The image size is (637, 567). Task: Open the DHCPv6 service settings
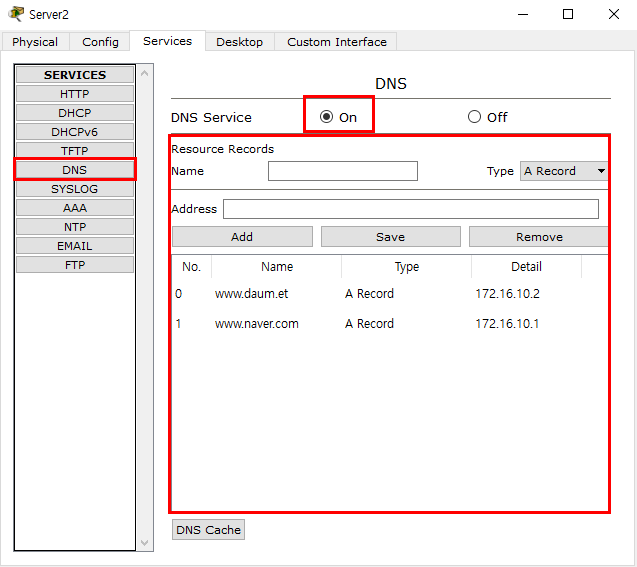[x=75, y=132]
